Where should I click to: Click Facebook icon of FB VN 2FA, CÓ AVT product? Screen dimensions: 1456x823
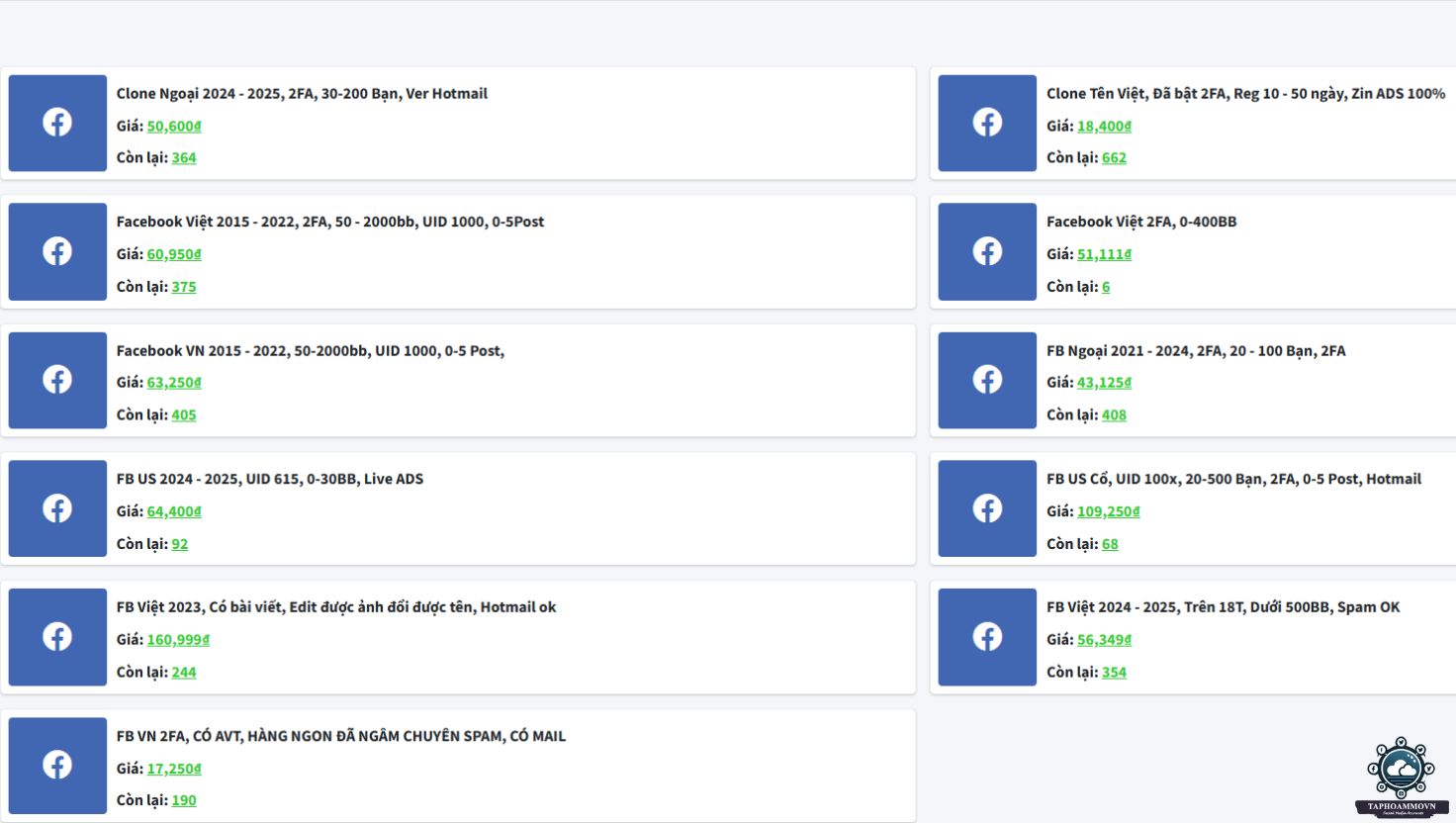57,766
